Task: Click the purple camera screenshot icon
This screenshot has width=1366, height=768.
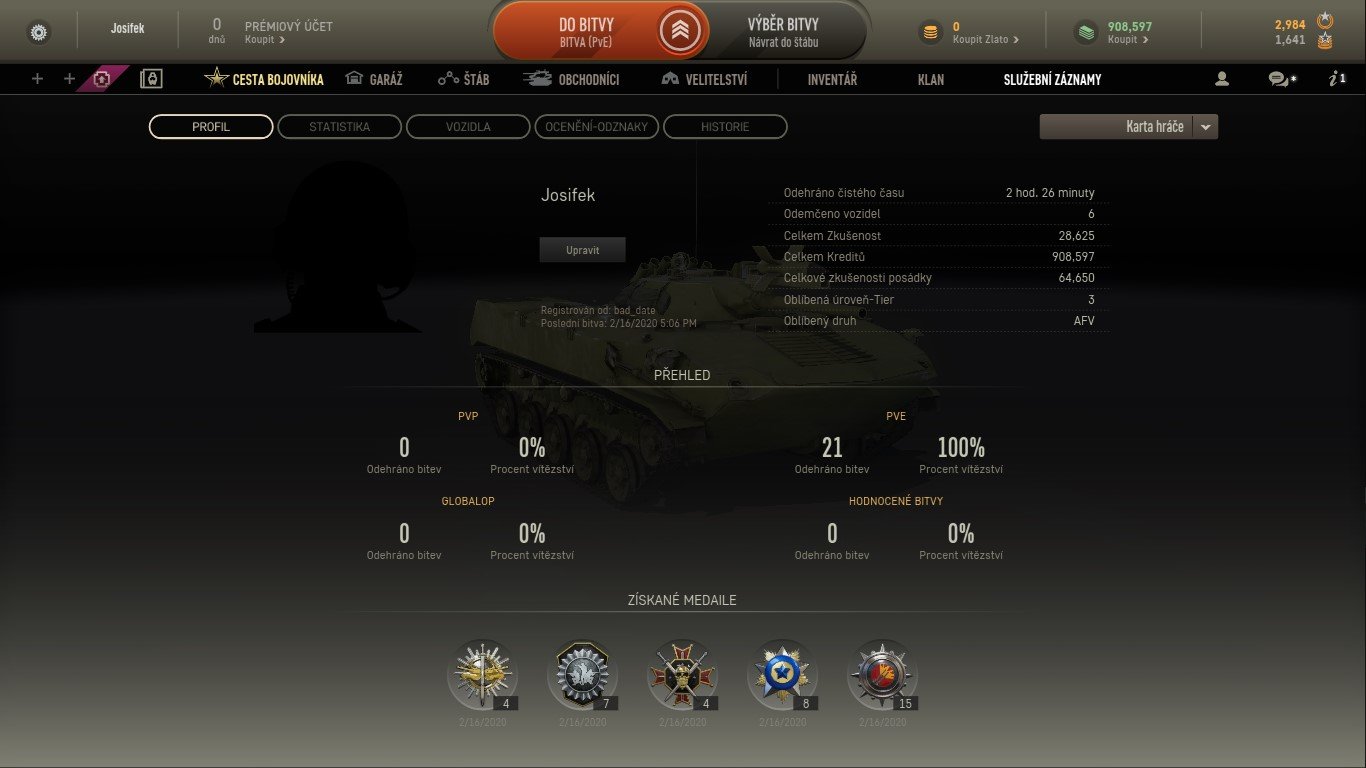Action: (102, 79)
